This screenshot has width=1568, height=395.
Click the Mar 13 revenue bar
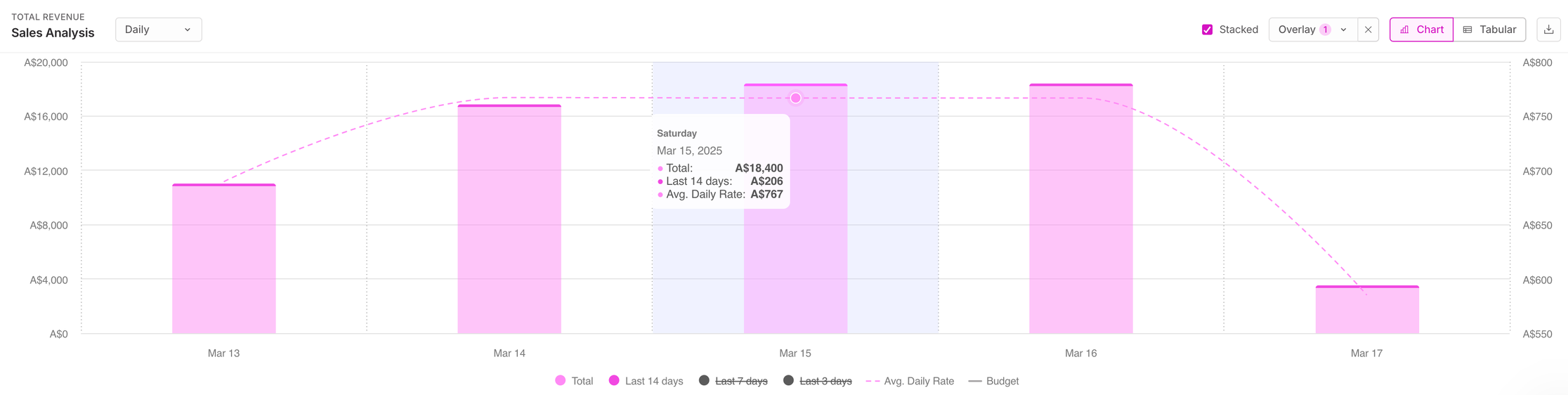point(223,260)
